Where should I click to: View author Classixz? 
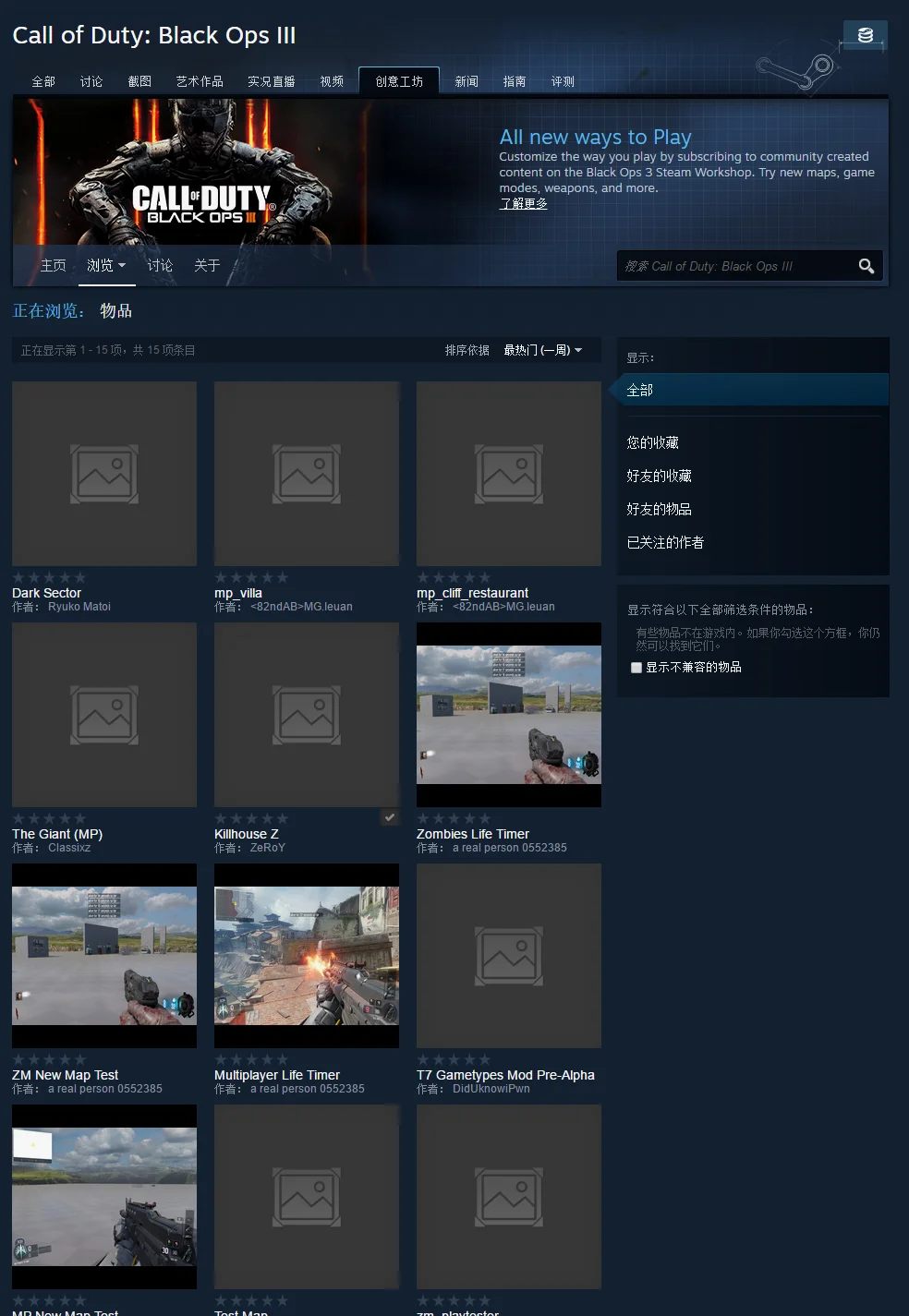pos(69,848)
